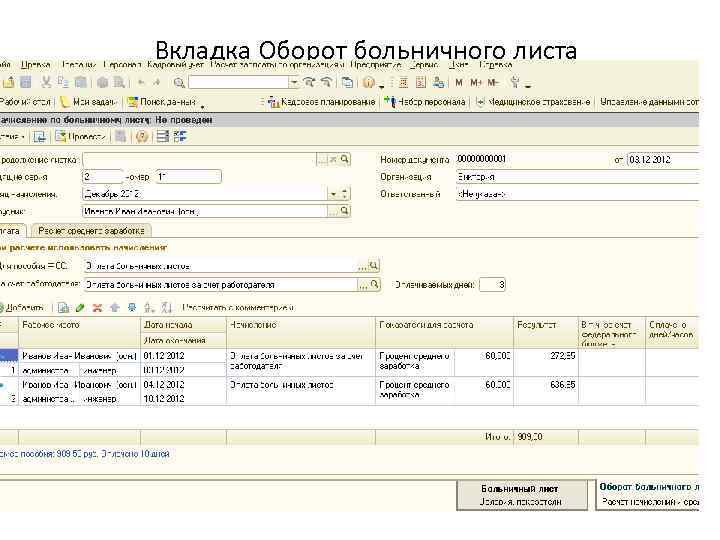Click ellipsis in employer-paid accrual field

(x=363, y=285)
